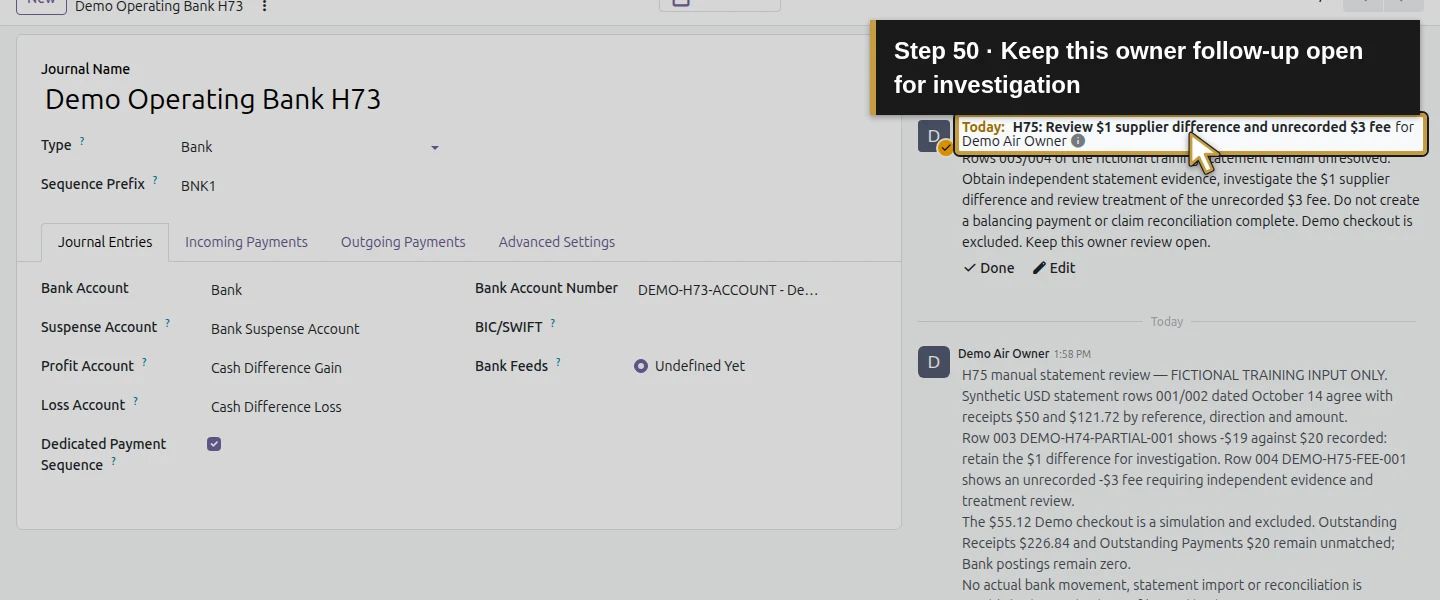Click the Demo Operating Bank H73 breadcrumb

[159, 6]
